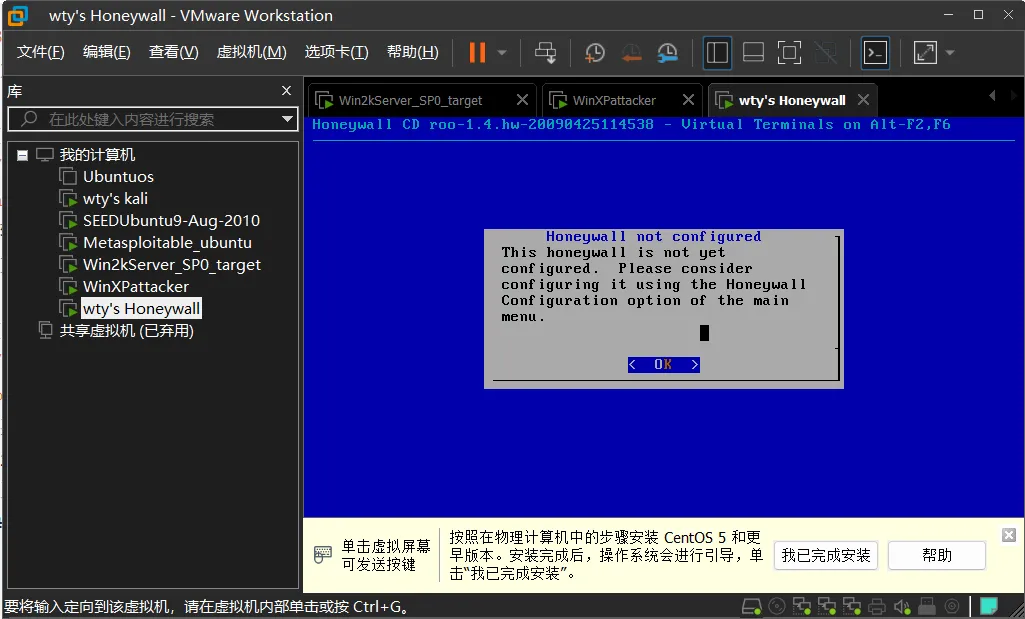Close the WinXPattacker tab
The image size is (1025, 619).
tap(688, 99)
